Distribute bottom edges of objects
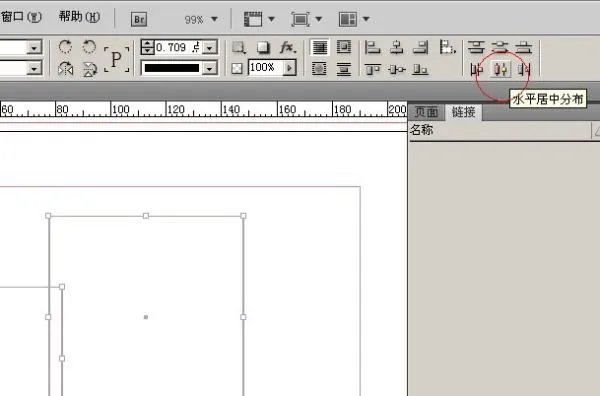 (524, 47)
